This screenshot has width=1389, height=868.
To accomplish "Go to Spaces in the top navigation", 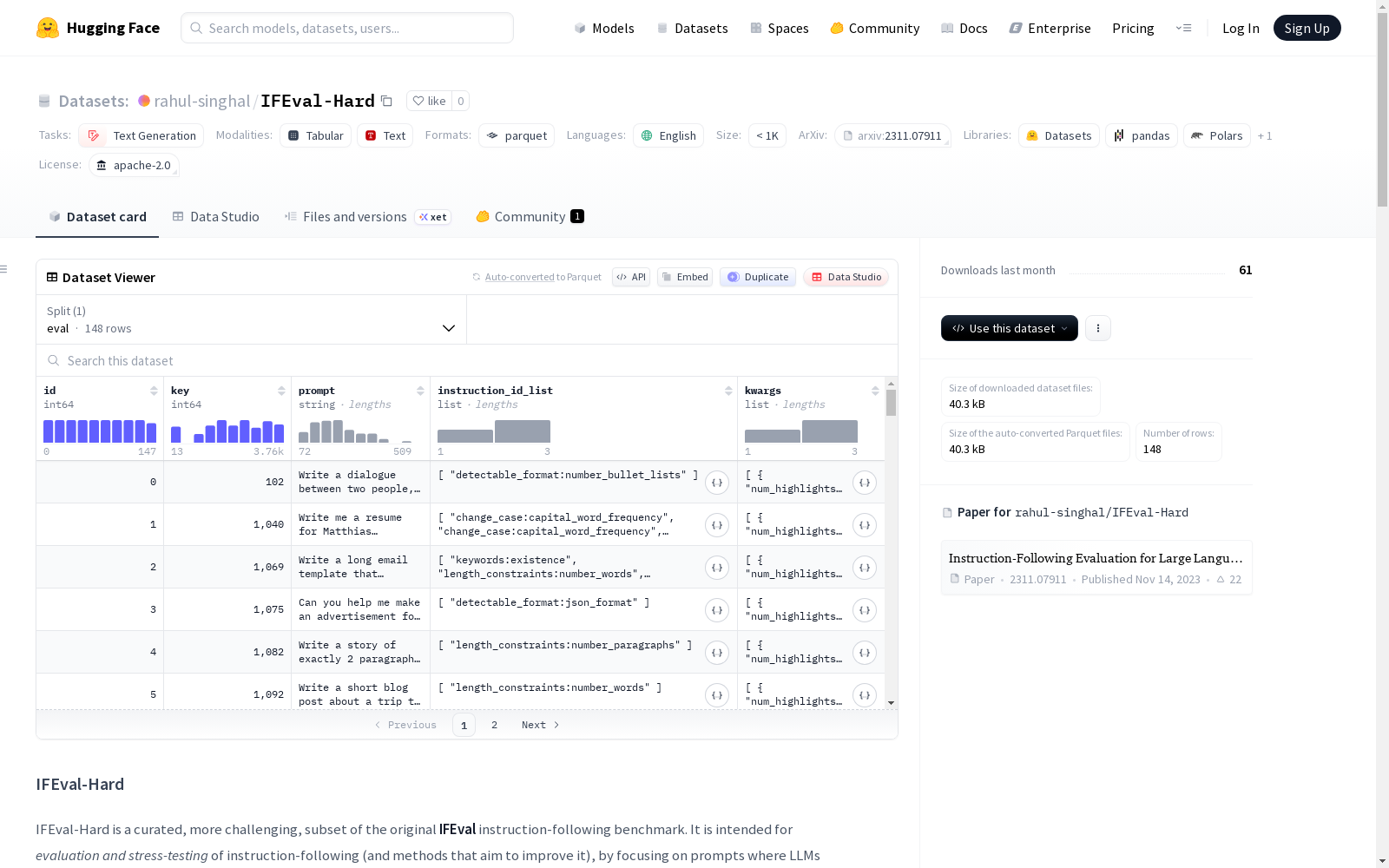I will (x=780, y=28).
